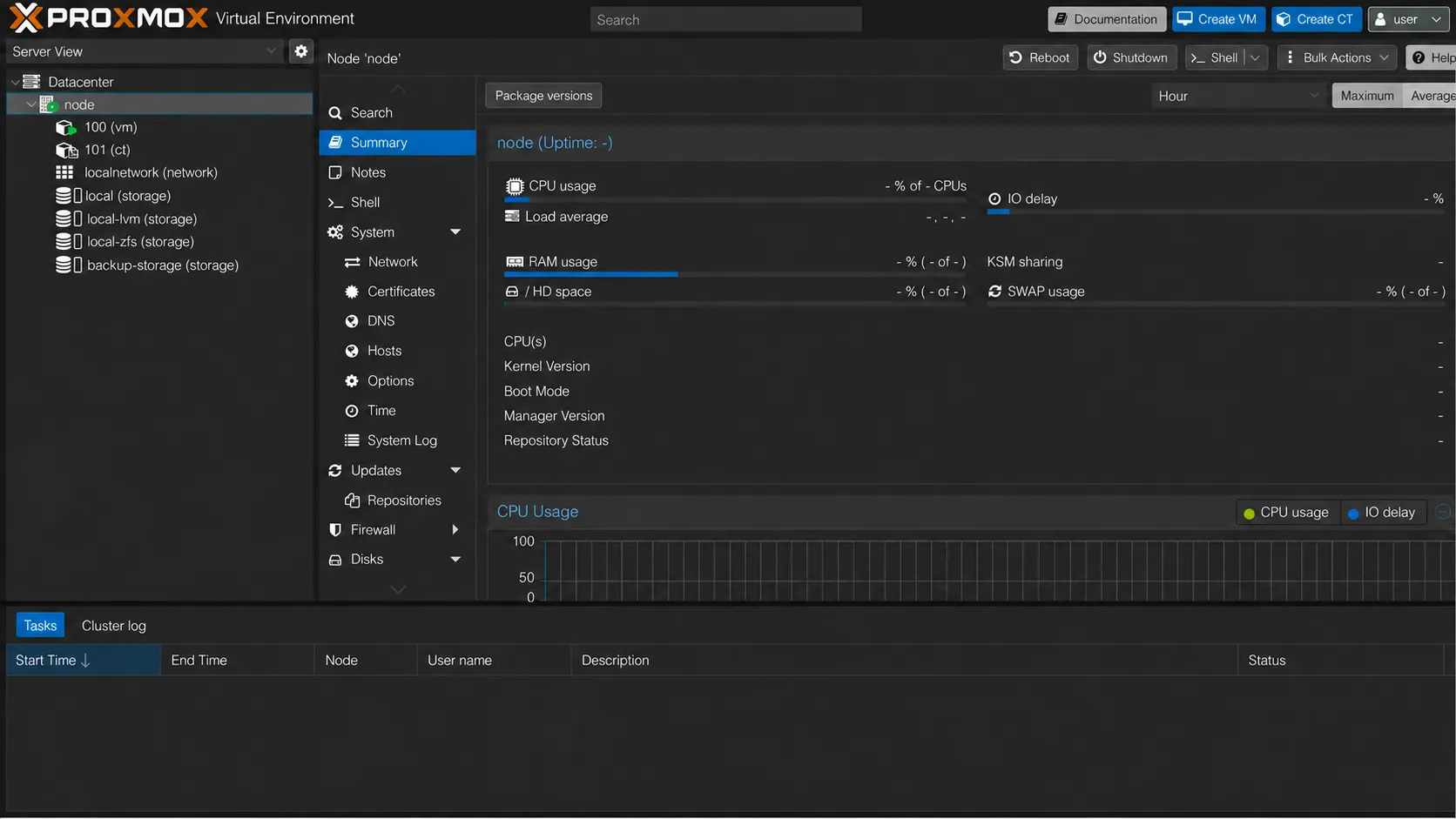Click the Certificates badge icon

pos(352,292)
